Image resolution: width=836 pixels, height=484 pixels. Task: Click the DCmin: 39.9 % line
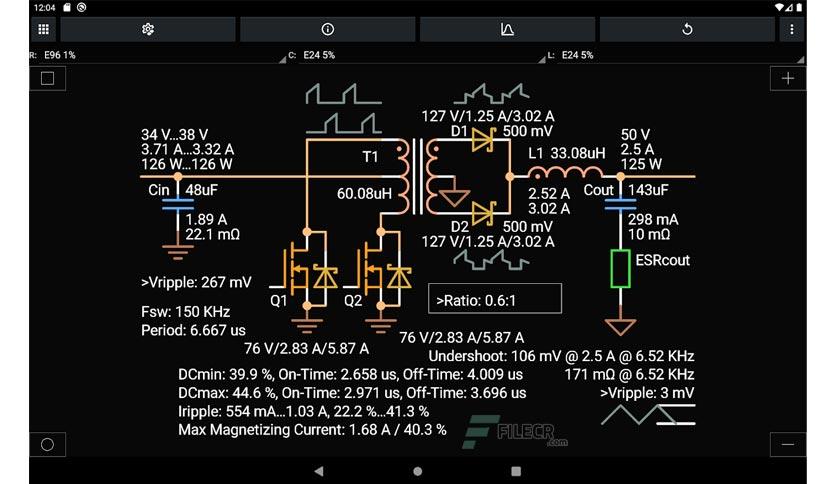(350, 375)
